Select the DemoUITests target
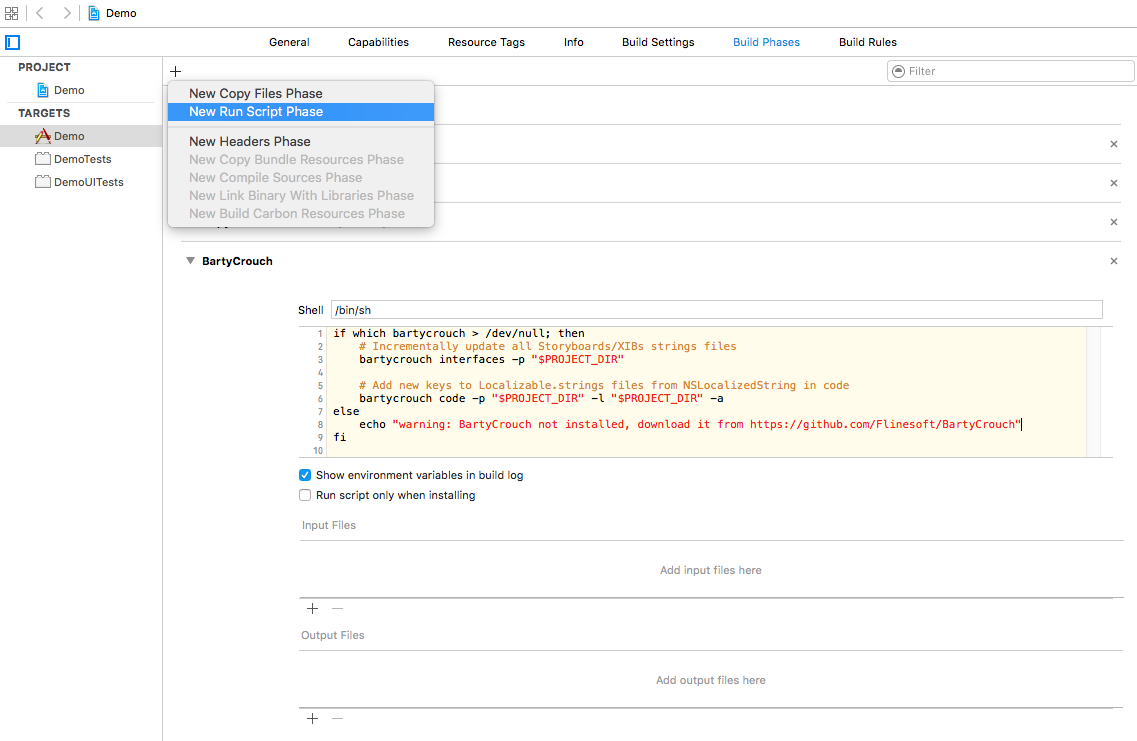The height and width of the screenshot is (741, 1137). (81, 182)
